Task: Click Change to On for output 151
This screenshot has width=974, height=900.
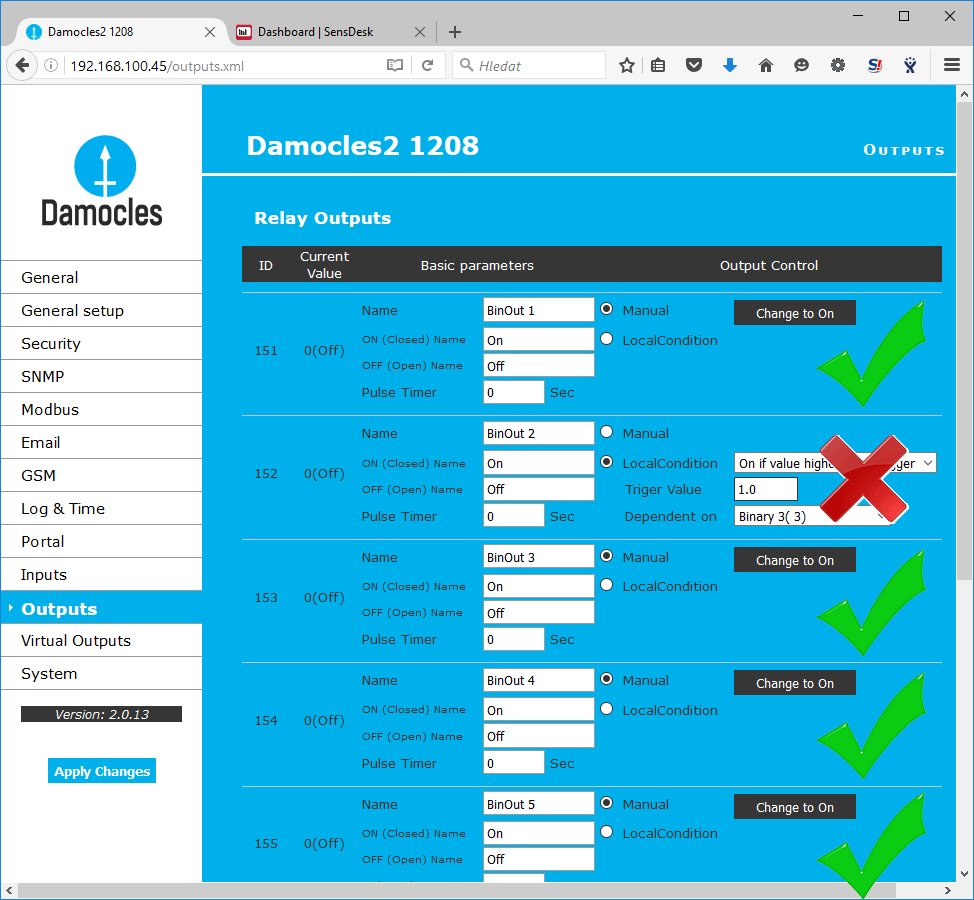Action: (x=794, y=313)
